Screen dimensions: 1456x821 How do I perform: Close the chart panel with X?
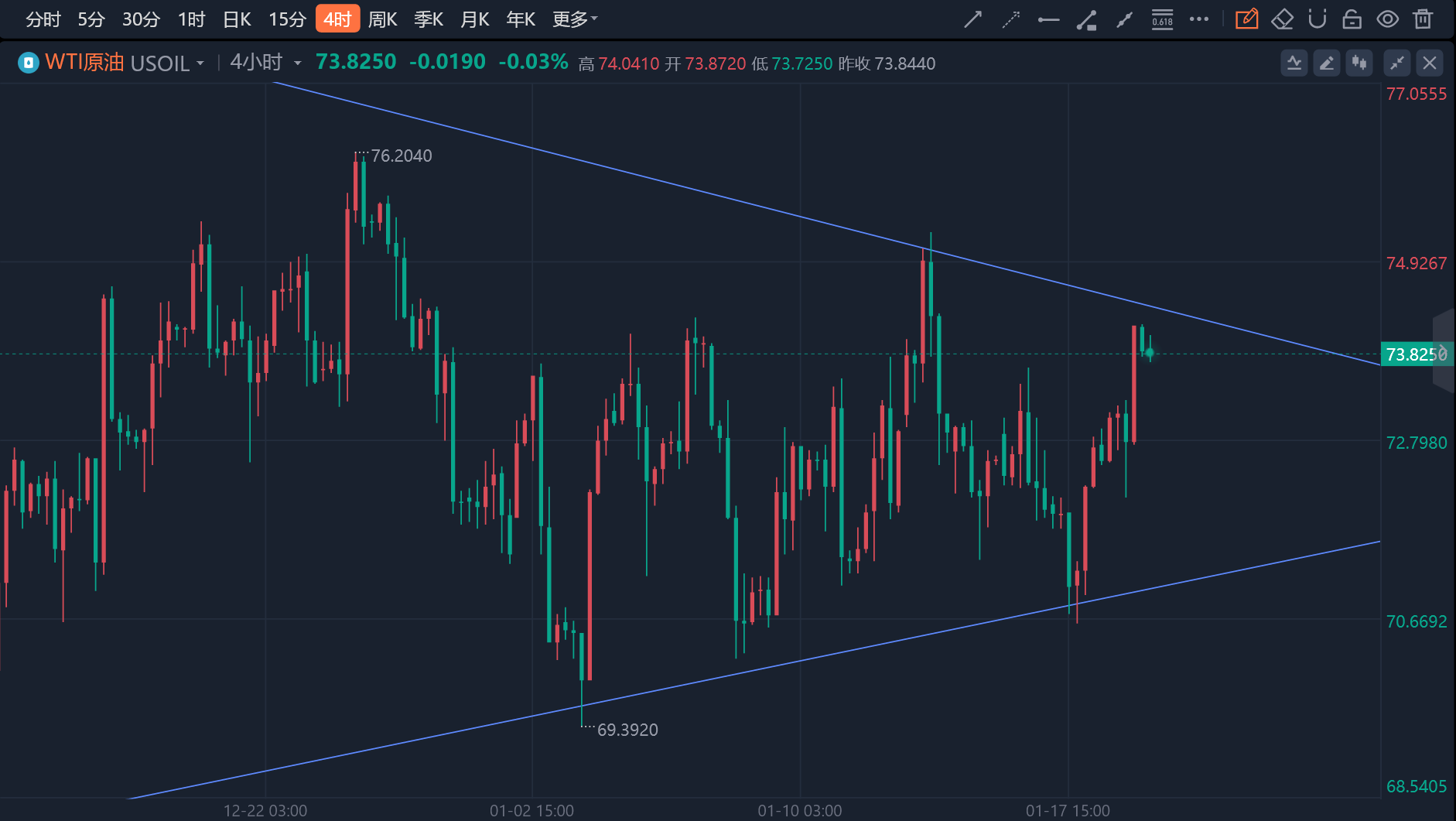point(1430,63)
